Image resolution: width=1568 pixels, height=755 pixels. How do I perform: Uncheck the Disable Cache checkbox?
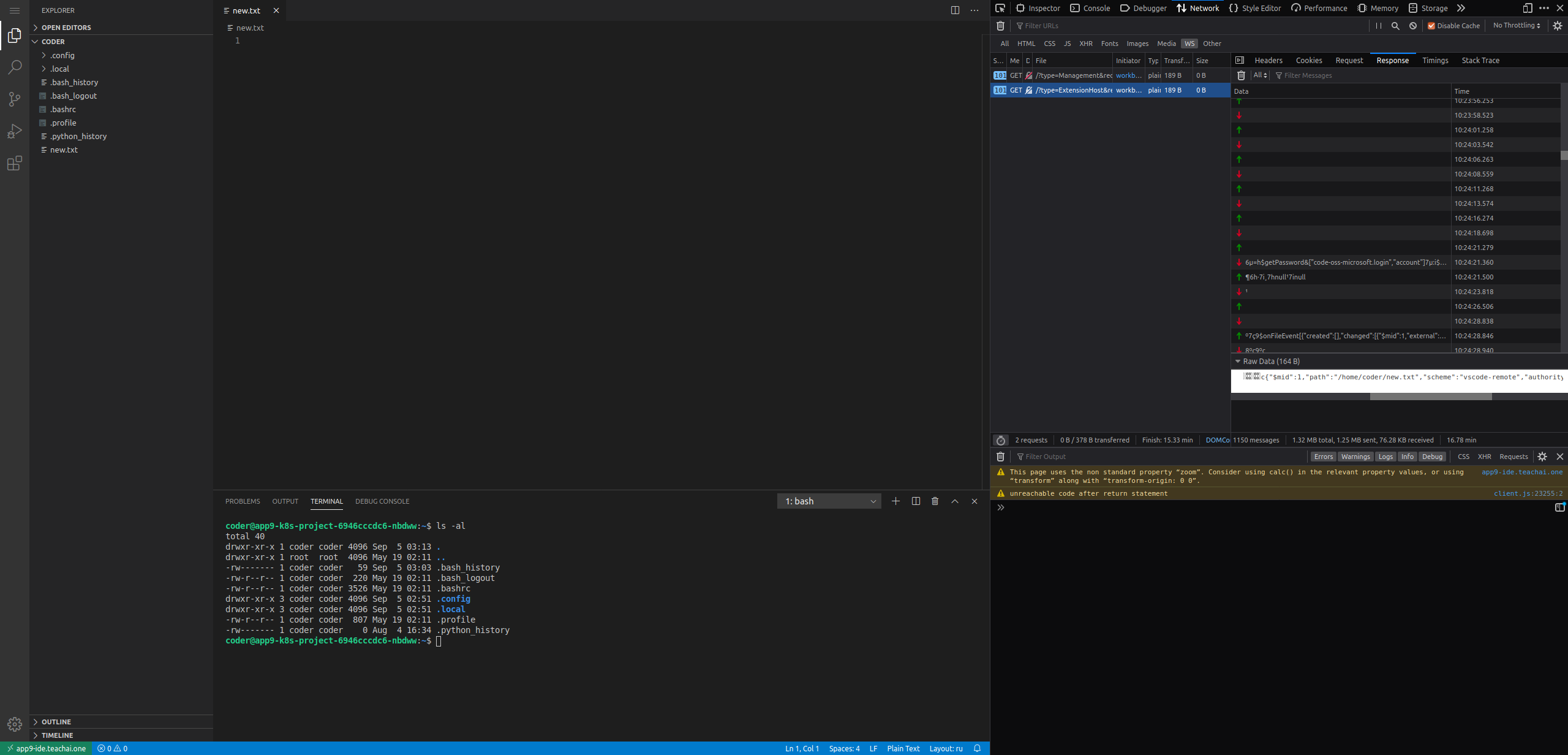[x=1431, y=25]
